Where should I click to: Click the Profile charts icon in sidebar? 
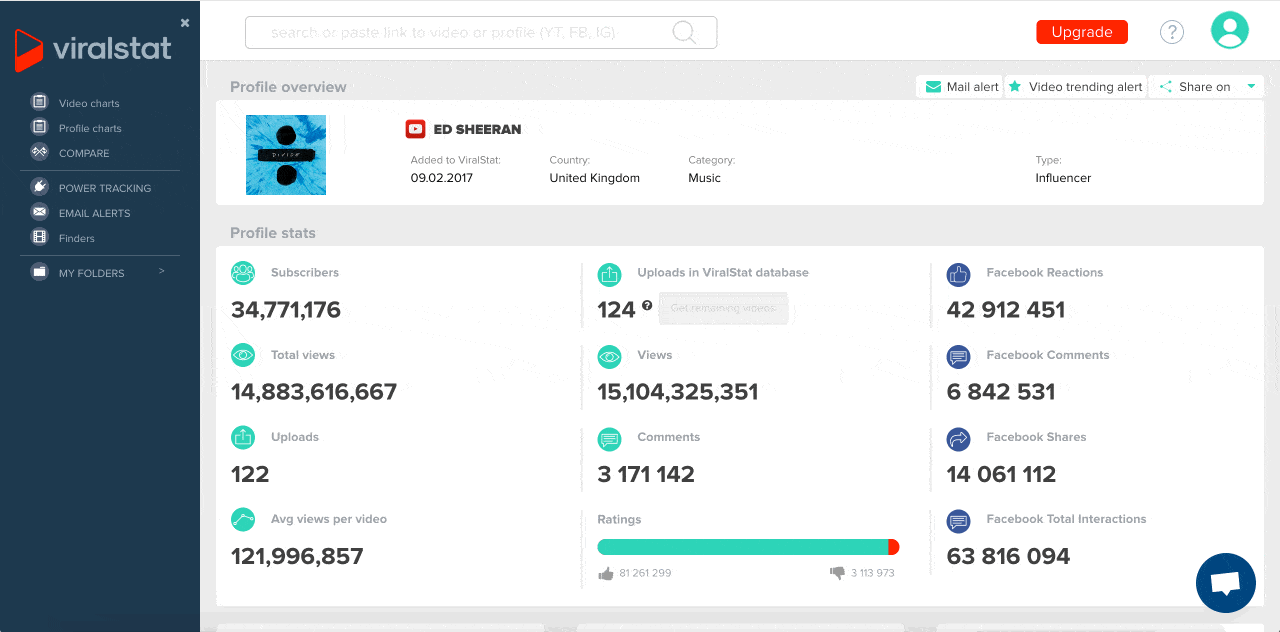click(40, 127)
